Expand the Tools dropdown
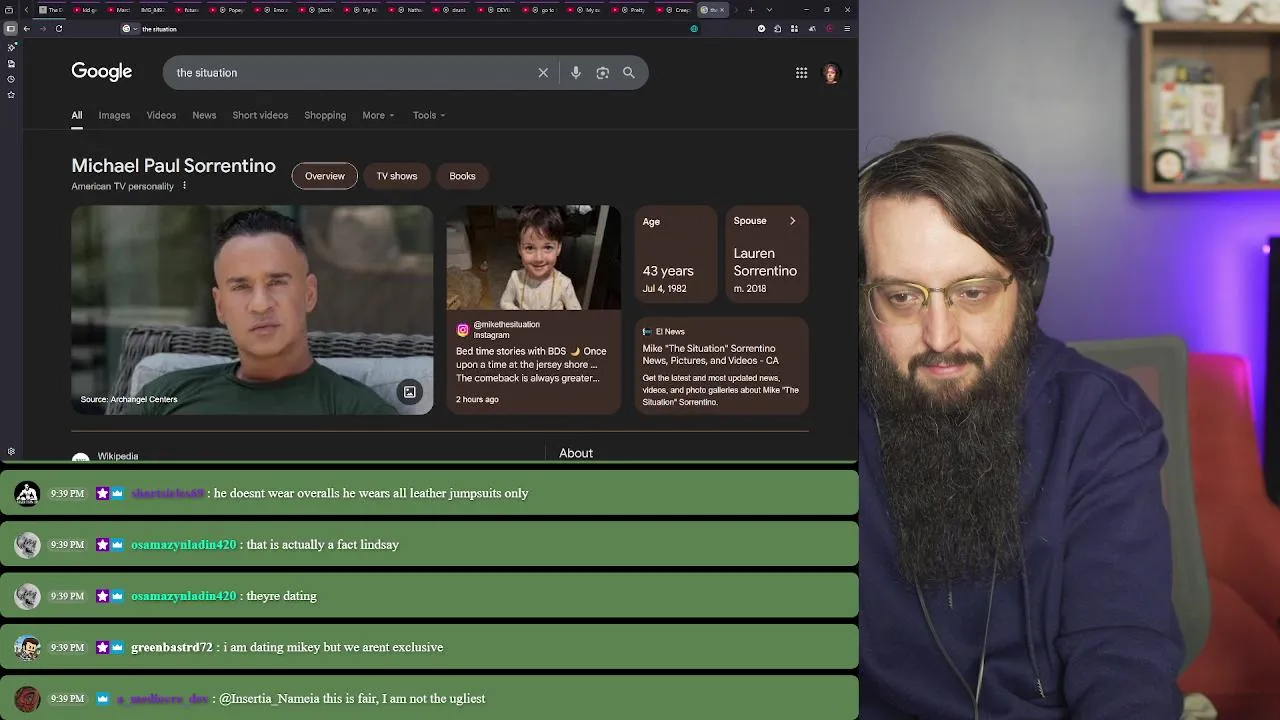Viewport: 1280px width, 720px height. tap(429, 115)
